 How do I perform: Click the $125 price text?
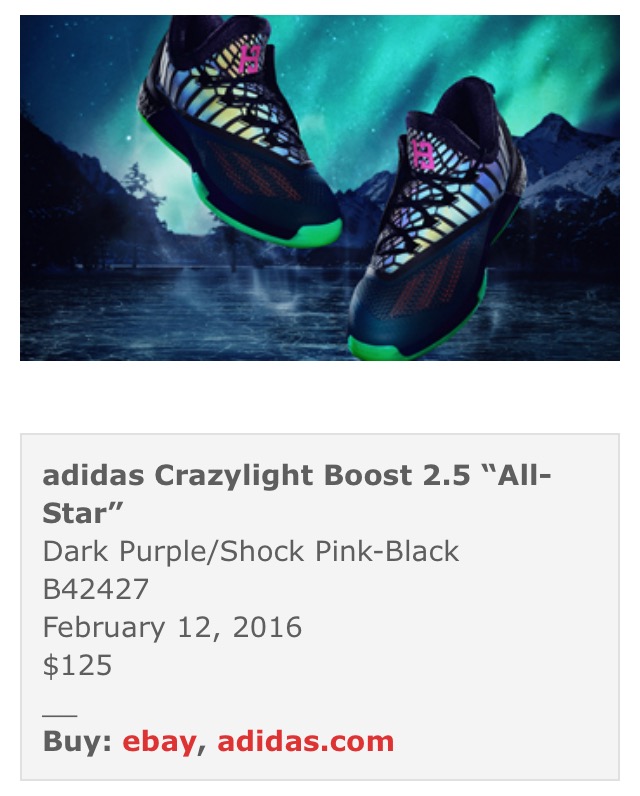coord(77,666)
